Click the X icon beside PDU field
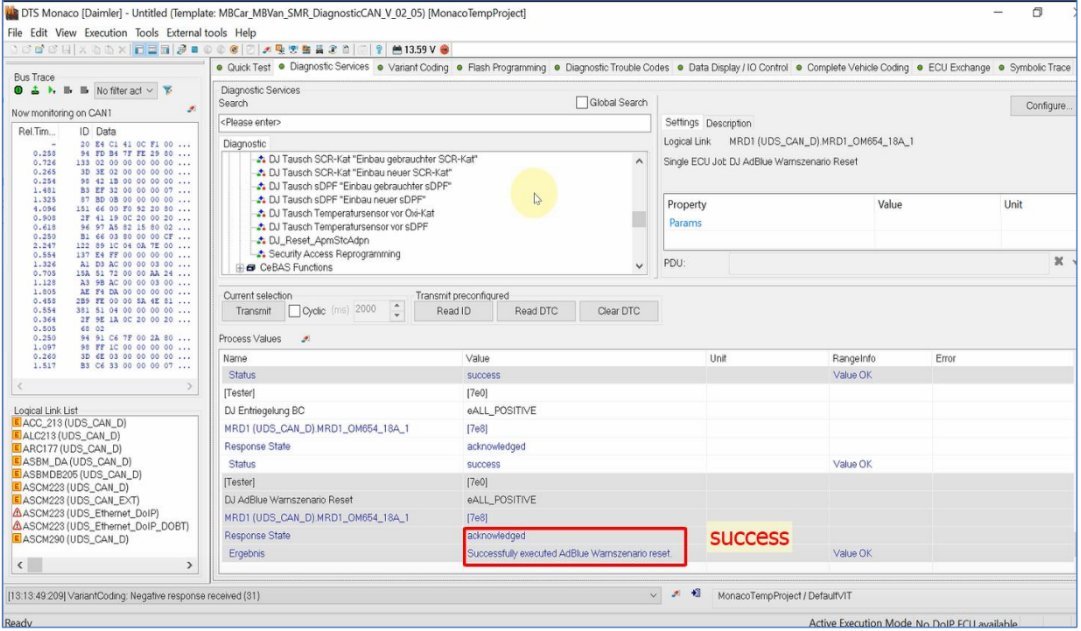Screen dimensions: 1081x631 (x=1059, y=262)
